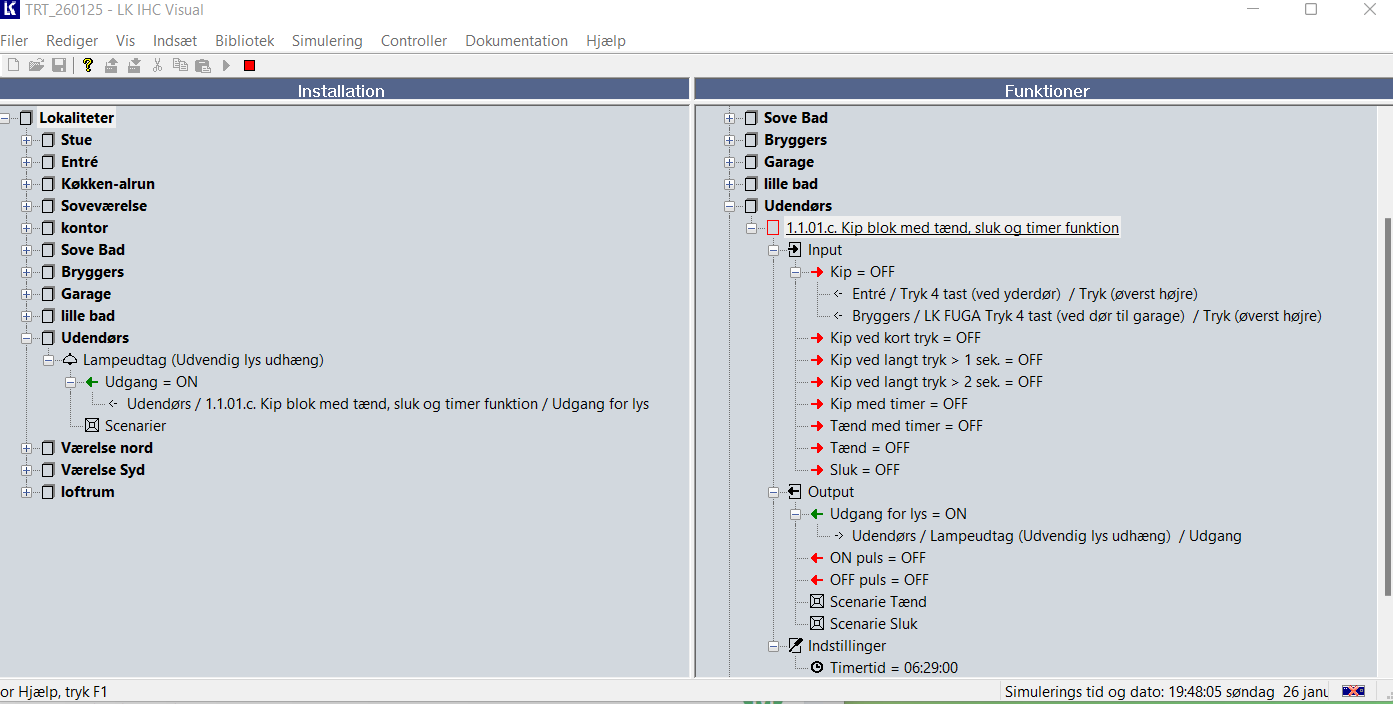
Task: Select Scenarie Tænd under Output
Action: tap(877, 602)
